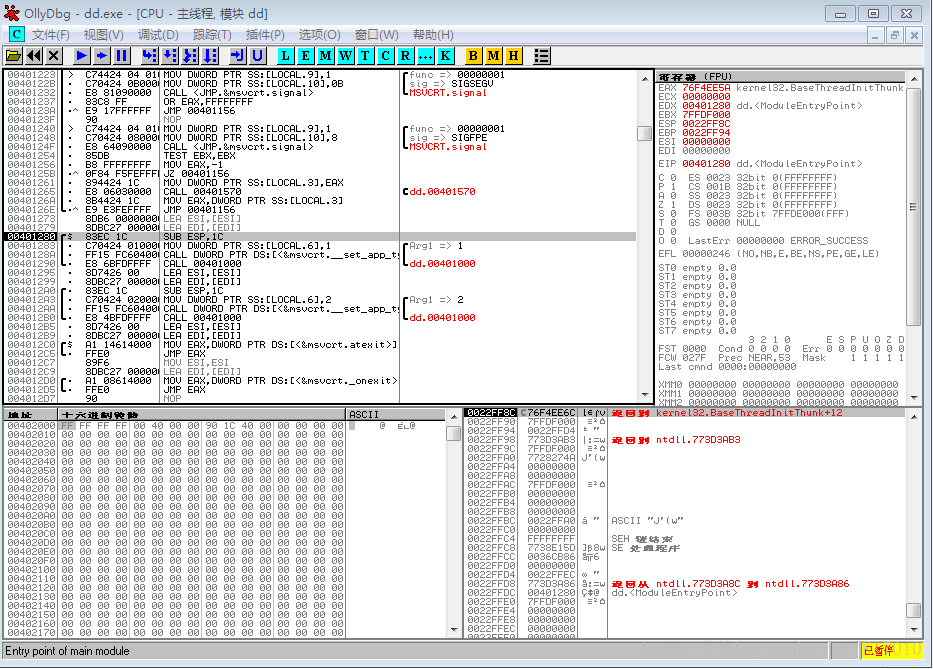The height and width of the screenshot is (669, 933).
Task: Restore down the CPU child window
Action: pyautogui.click(x=894, y=36)
